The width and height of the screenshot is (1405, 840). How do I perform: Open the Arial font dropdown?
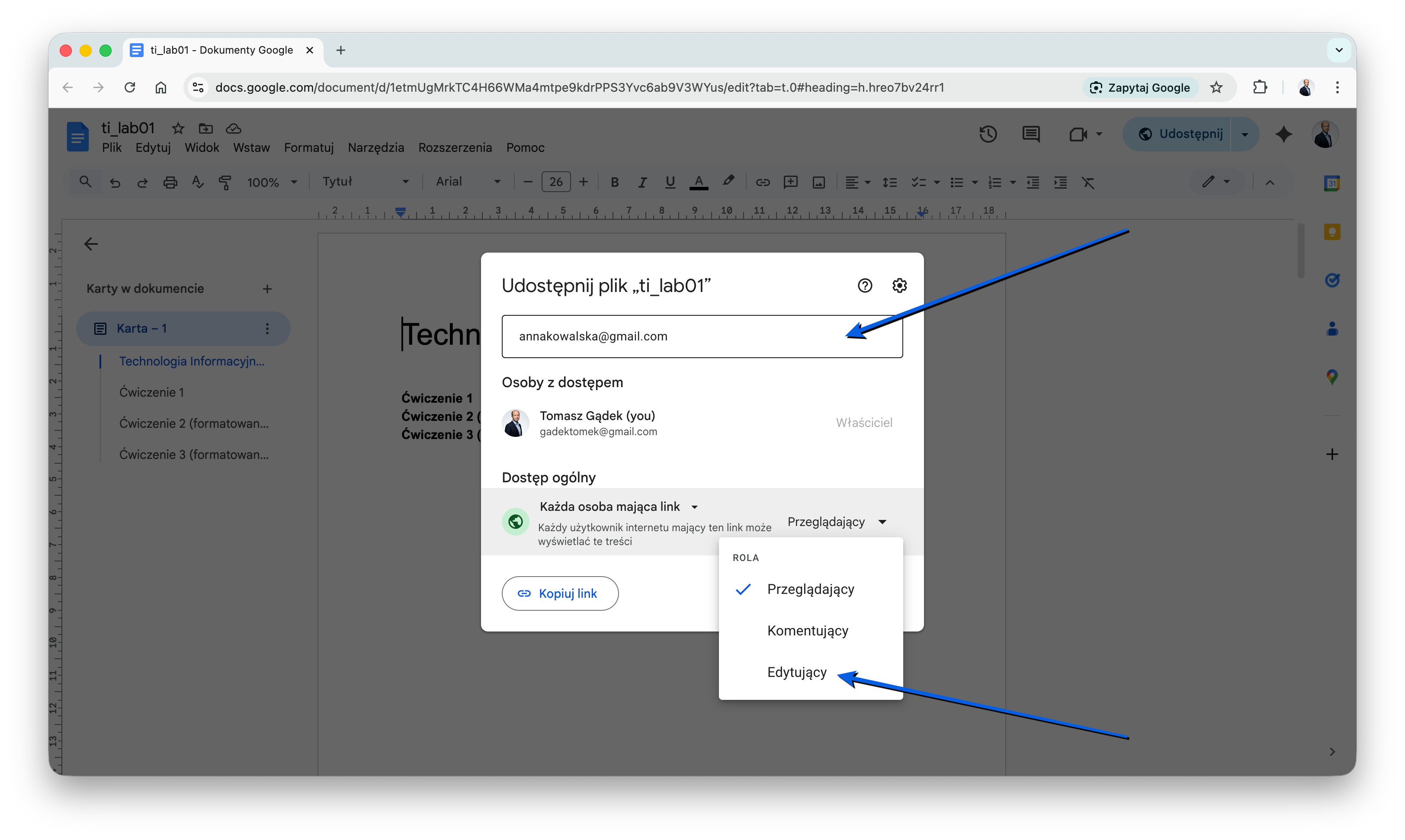click(x=468, y=182)
